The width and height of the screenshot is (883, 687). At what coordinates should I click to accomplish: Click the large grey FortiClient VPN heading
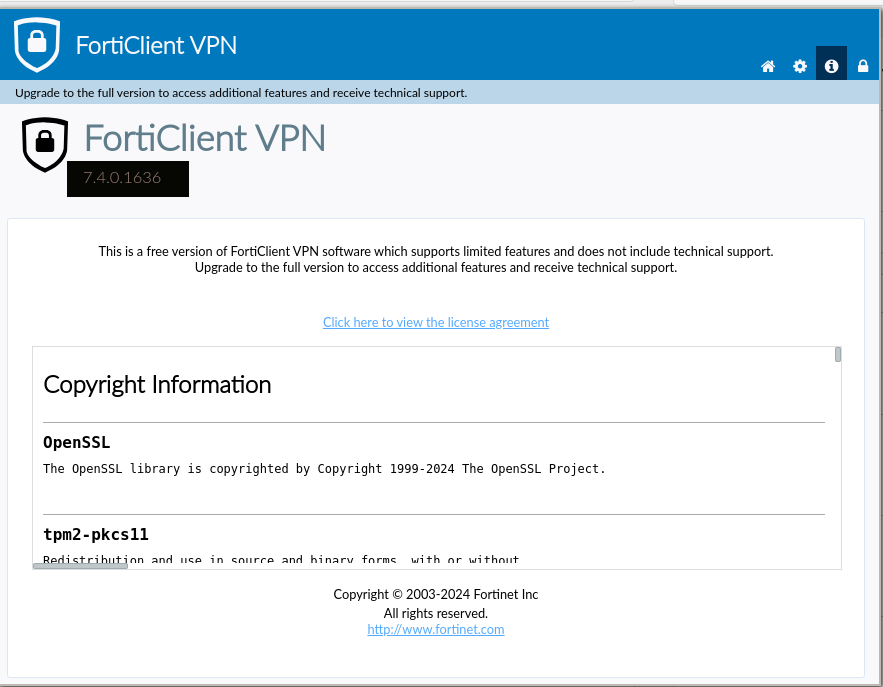205,138
